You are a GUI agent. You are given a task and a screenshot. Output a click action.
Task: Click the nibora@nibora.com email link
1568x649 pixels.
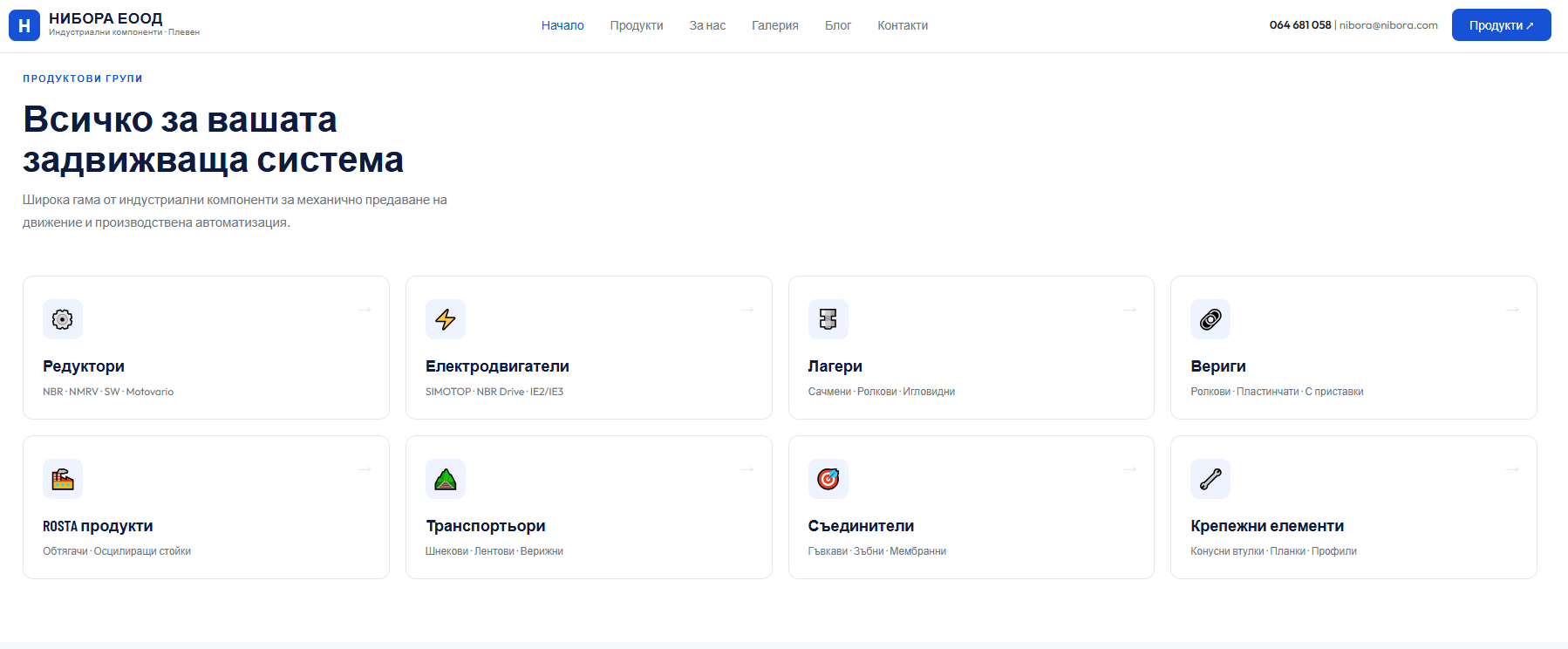coord(1388,25)
